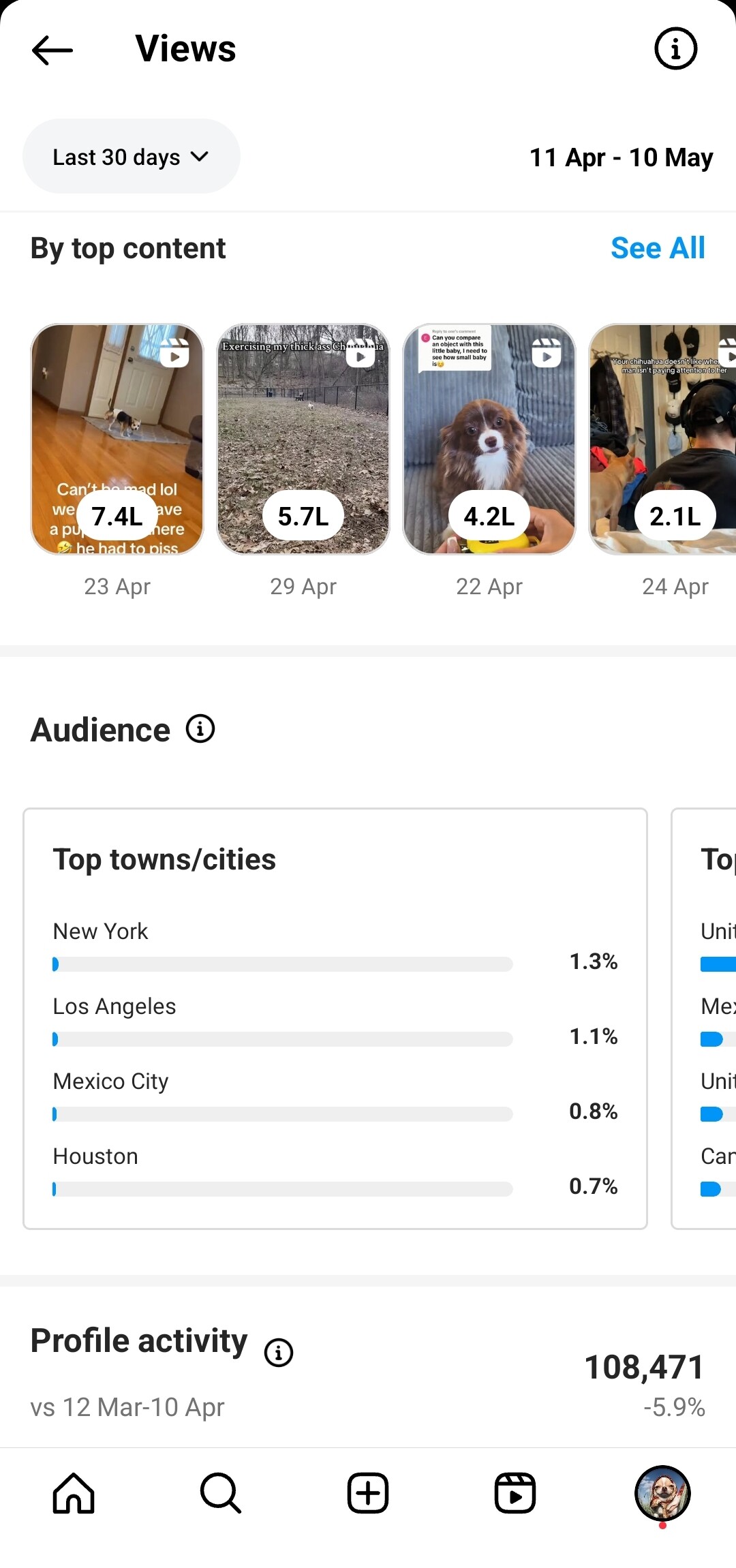
Task: Tap reel icon on the 22 Apr thumbnail
Action: [547, 353]
